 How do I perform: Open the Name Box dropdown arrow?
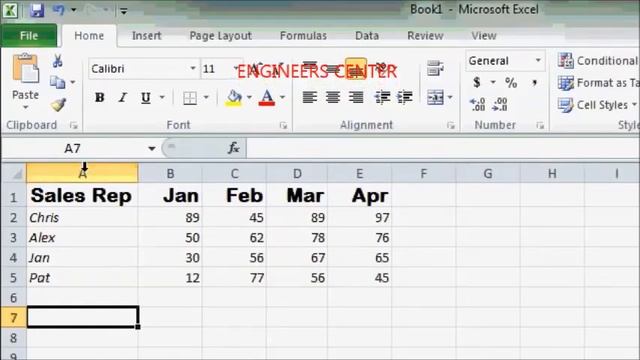[151, 149]
